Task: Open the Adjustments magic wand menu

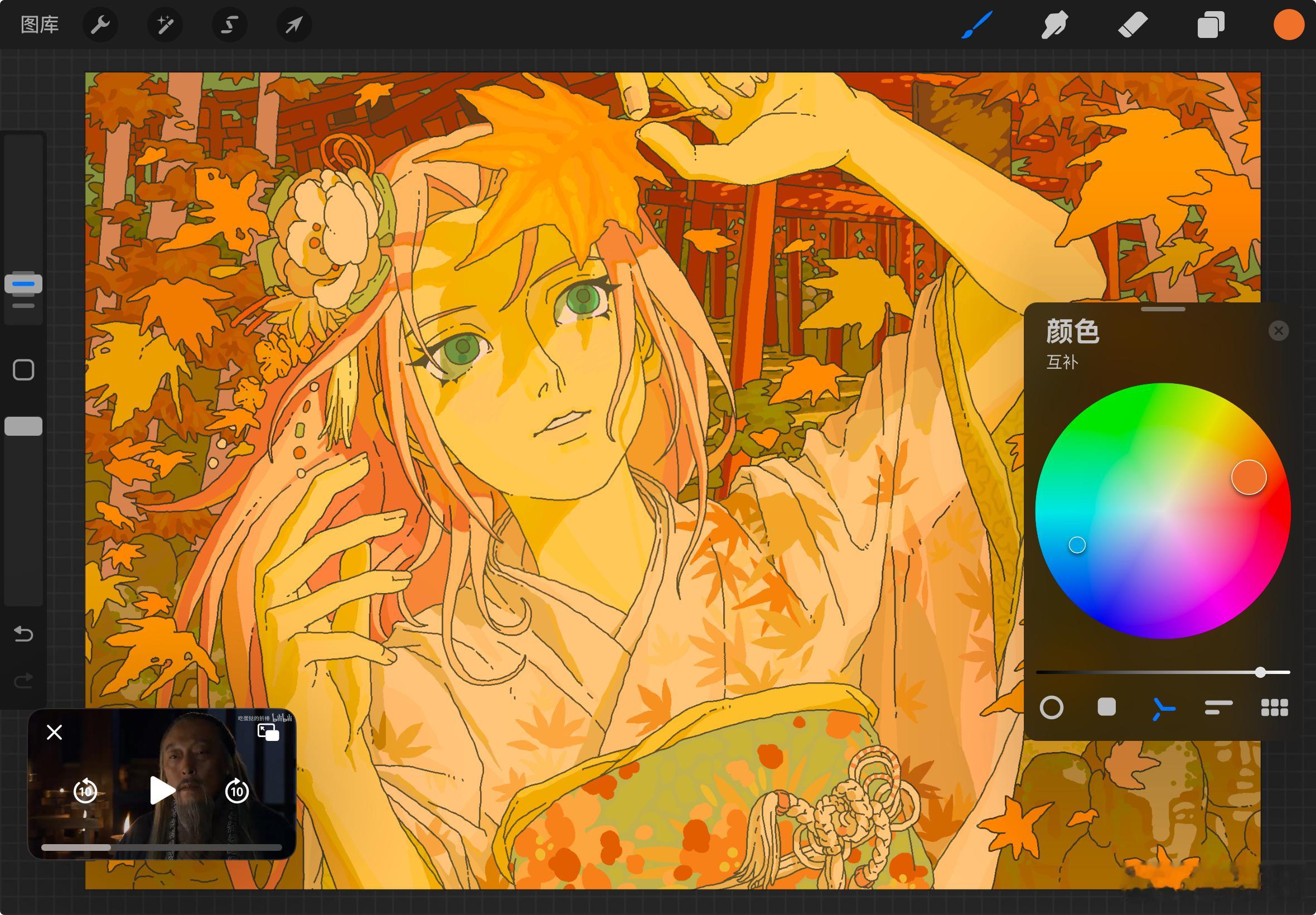Action: pos(165,25)
